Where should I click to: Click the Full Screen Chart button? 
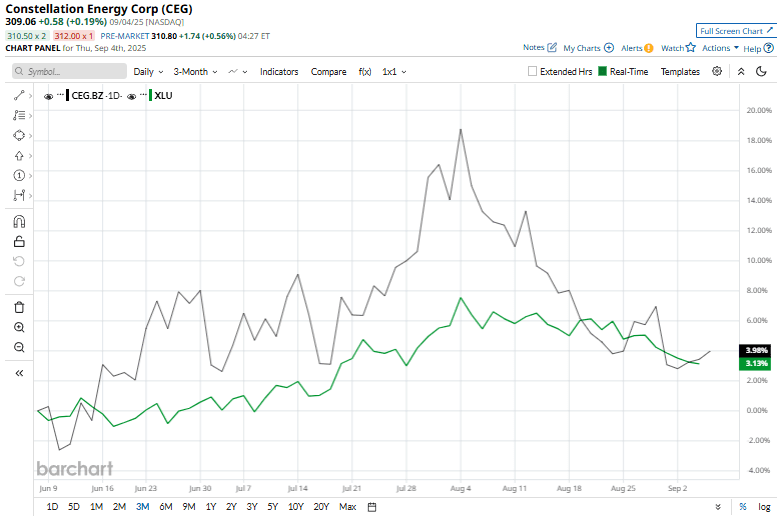[x=735, y=31]
